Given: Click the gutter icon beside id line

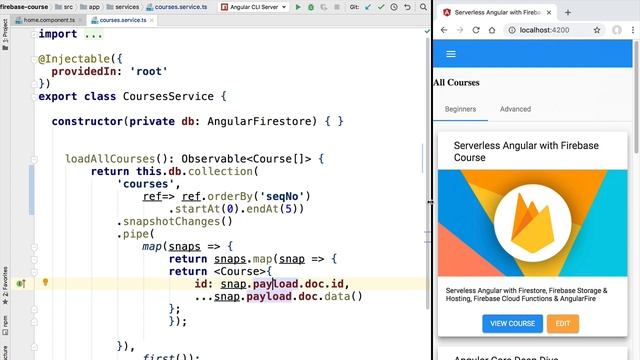Looking at the screenshot, I should click(21, 283).
